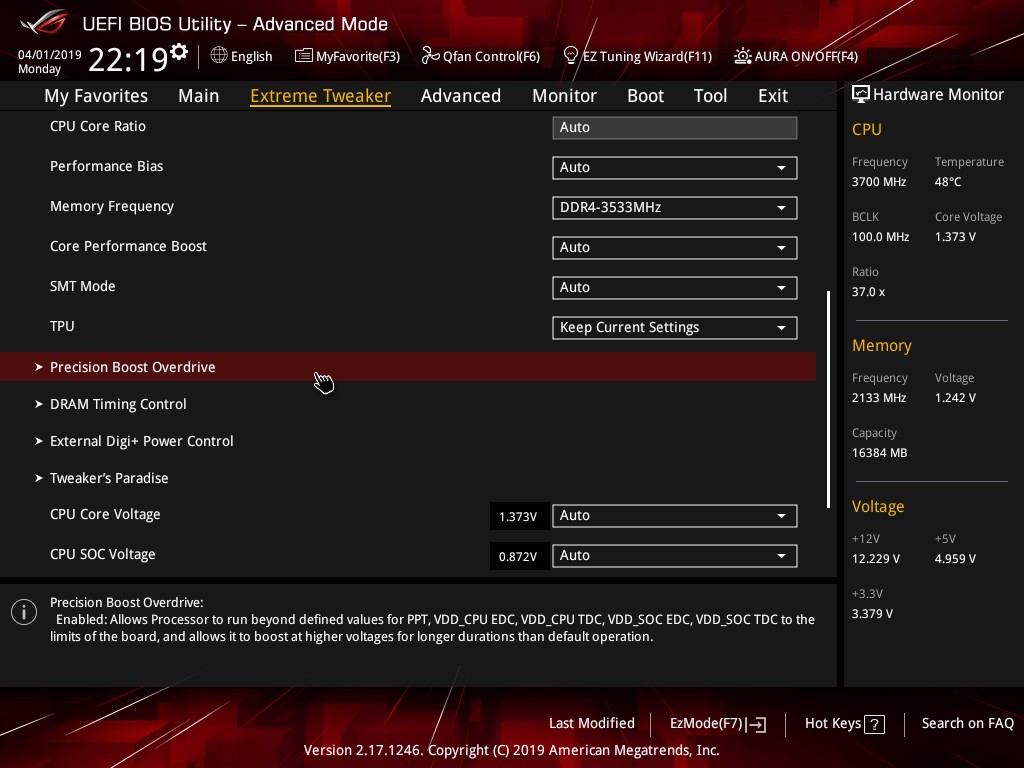Viewport: 1024px width, 768px height.
Task: Click the CPU Core Ratio label
Action: point(98,127)
